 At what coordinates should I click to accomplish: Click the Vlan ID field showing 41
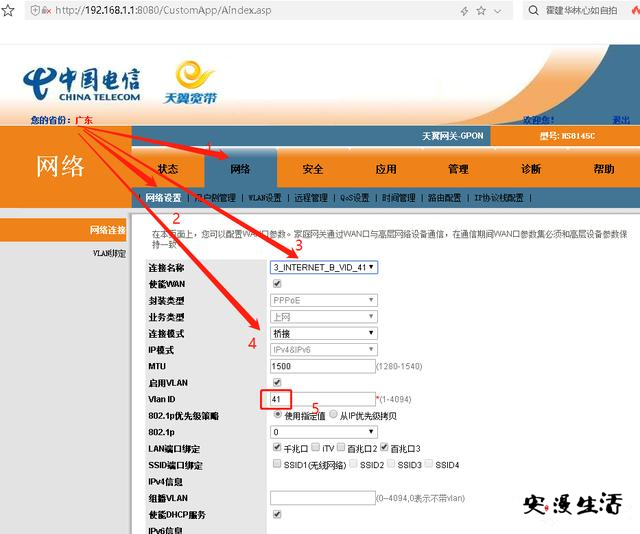pos(323,399)
